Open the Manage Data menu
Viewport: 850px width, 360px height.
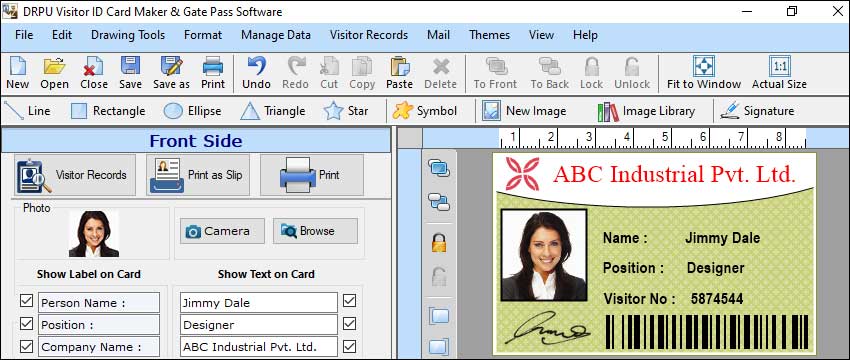point(276,35)
